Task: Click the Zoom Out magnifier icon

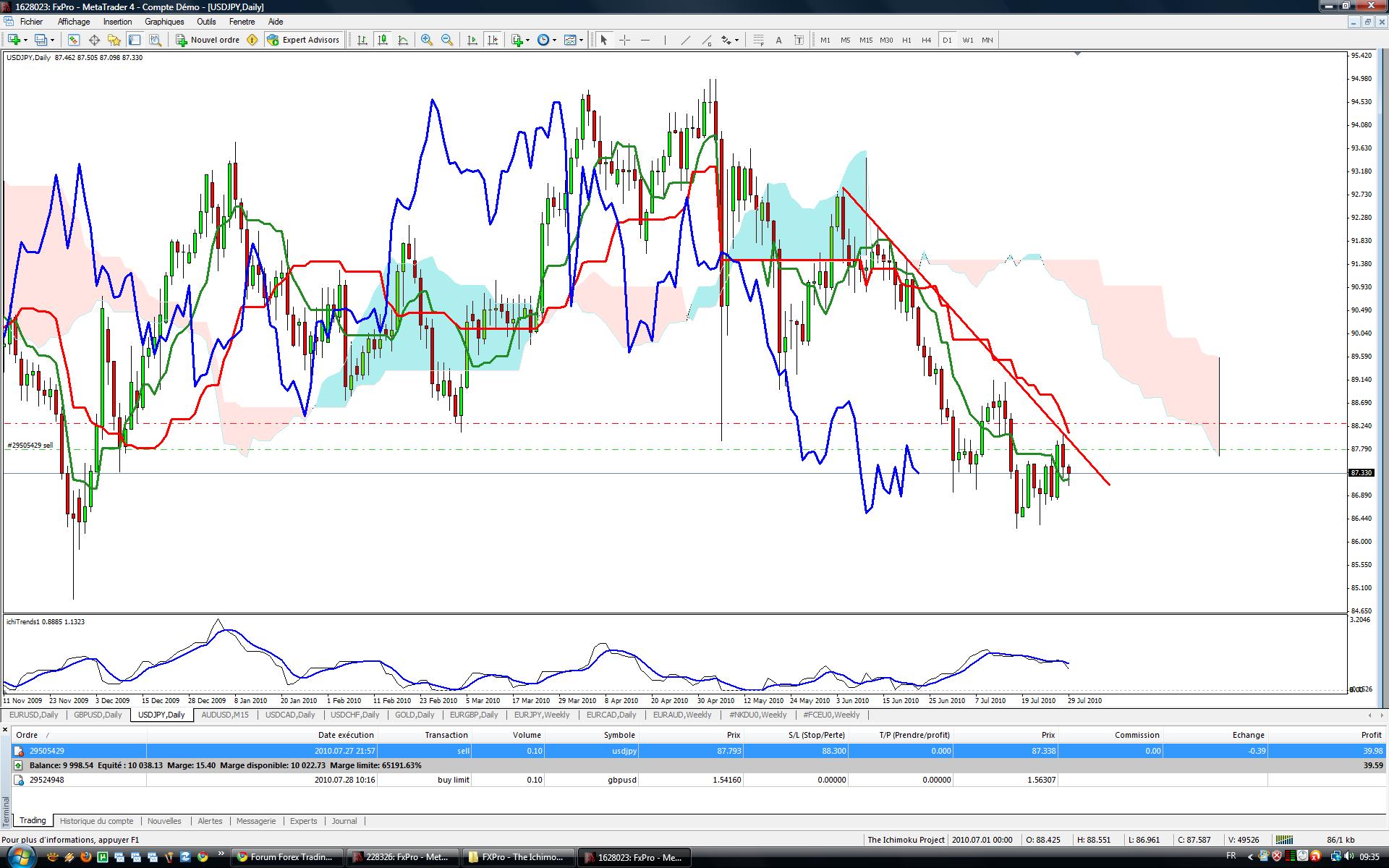Action: pos(447,40)
